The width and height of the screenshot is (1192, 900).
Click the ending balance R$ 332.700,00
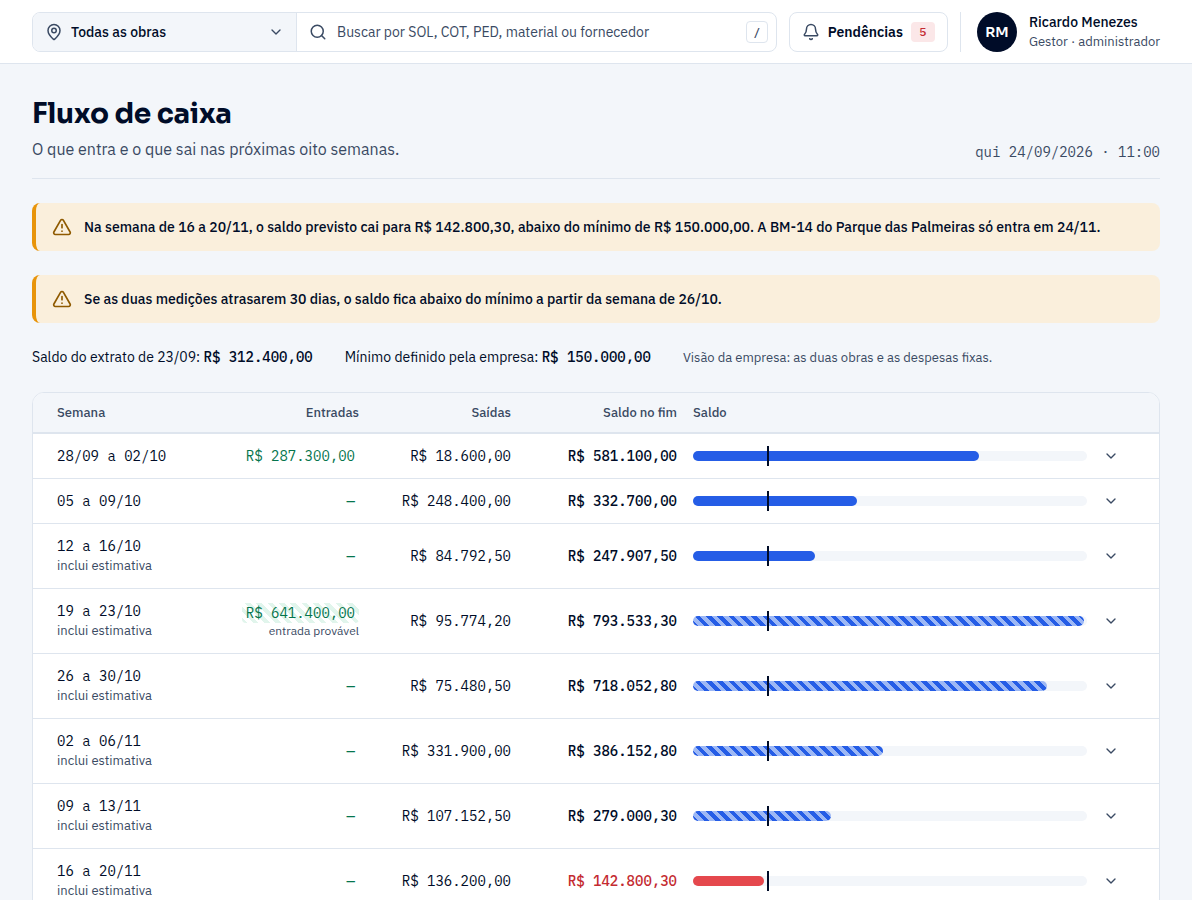[622, 501]
